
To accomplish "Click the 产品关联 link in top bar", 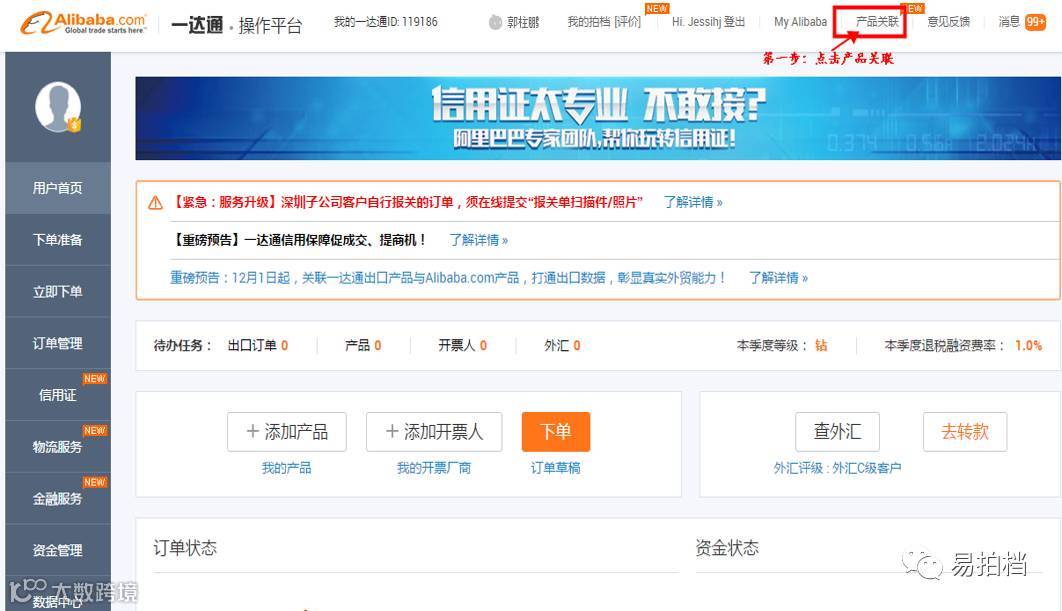I will [x=877, y=22].
